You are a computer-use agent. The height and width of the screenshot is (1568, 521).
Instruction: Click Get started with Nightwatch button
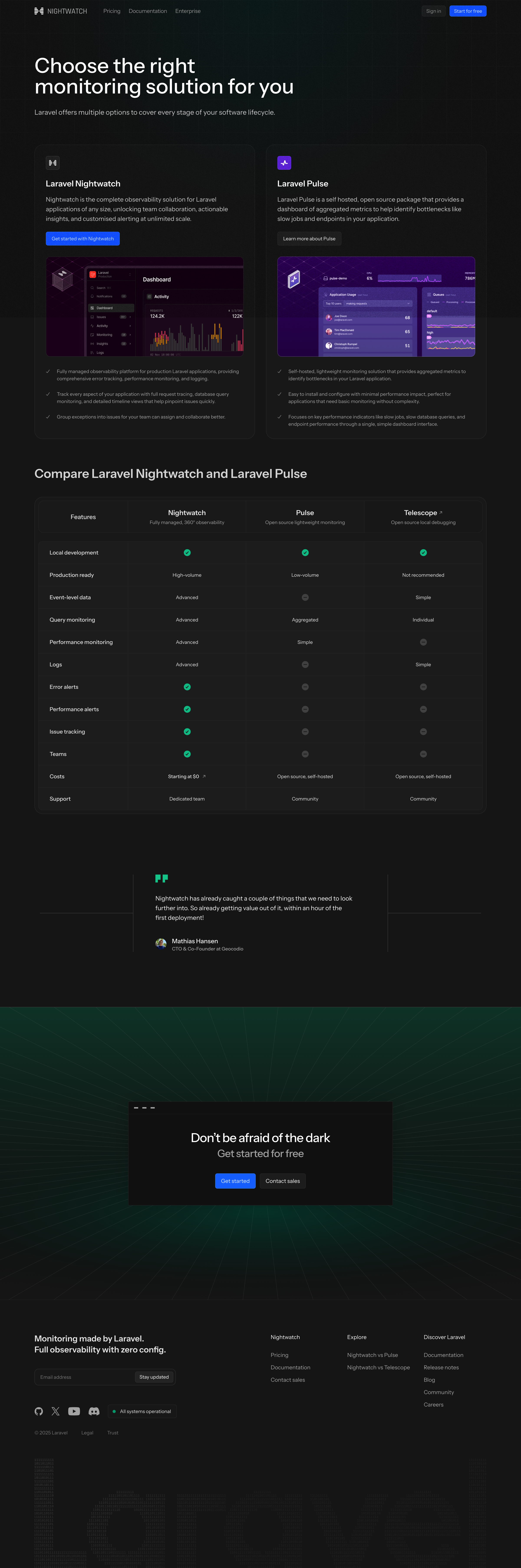coord(83,239)
